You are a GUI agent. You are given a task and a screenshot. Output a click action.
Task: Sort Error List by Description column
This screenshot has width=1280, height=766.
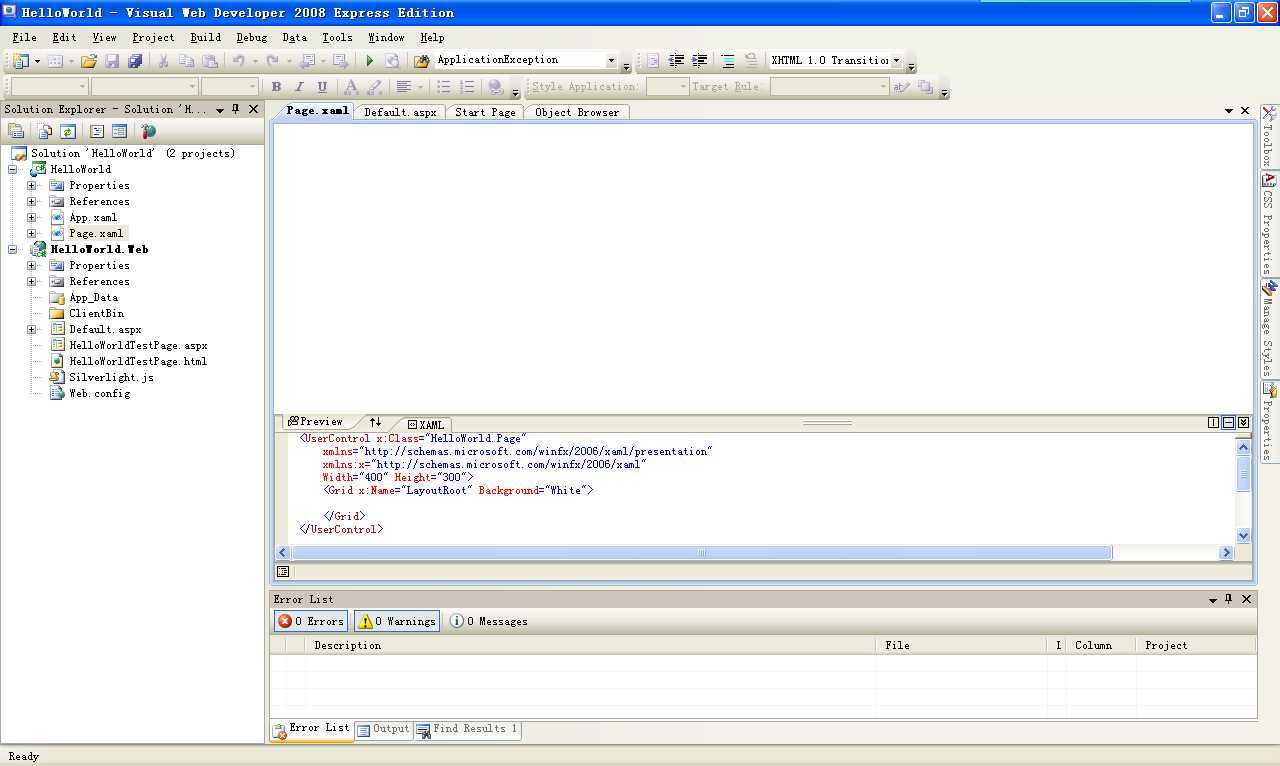coord(591,645)
